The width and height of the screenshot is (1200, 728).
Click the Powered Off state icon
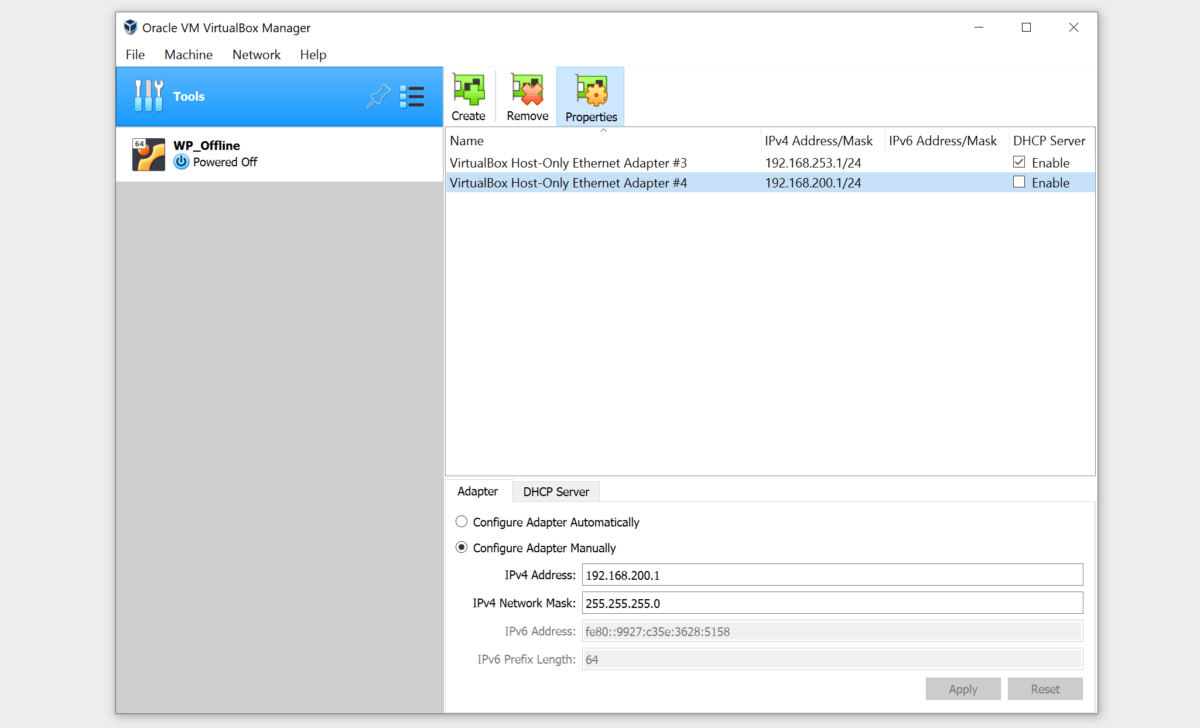181,162
